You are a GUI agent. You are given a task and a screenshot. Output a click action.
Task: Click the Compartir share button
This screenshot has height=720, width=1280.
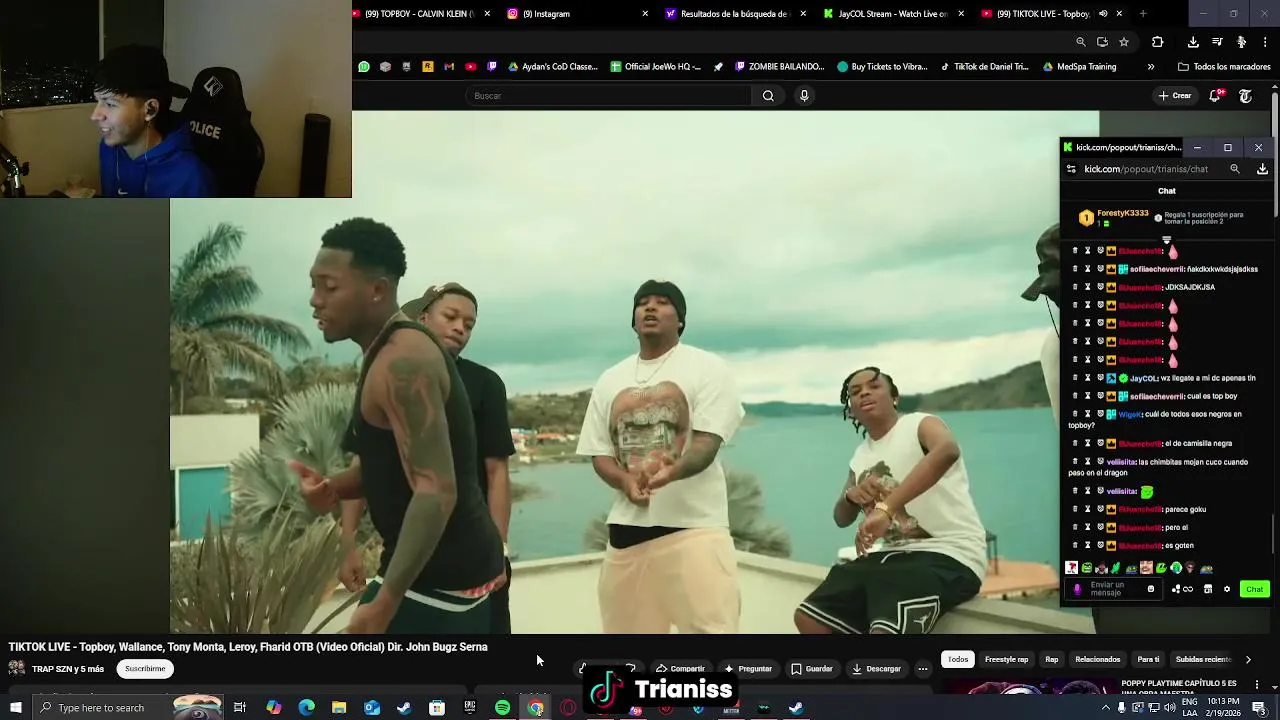(x=680, y=669)
